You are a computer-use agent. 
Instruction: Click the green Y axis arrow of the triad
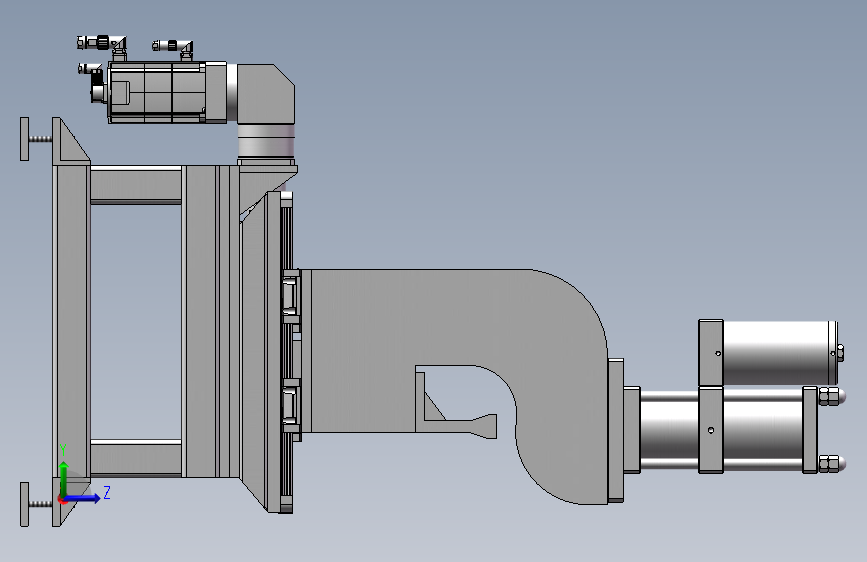64,478
